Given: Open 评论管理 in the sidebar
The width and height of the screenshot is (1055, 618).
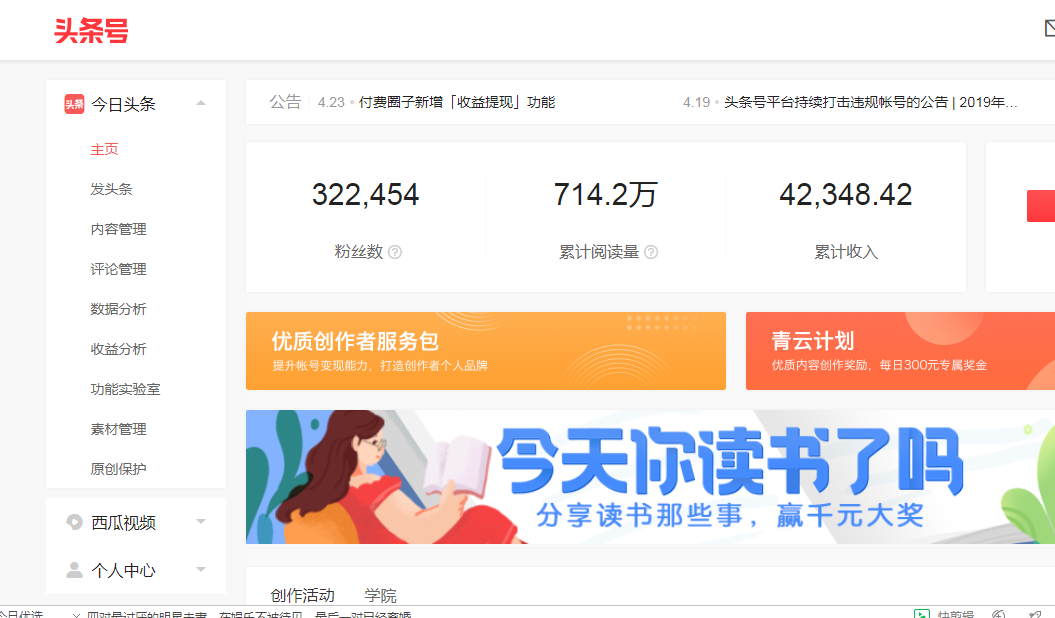Looking at the screenshot, I should pos(118,269).
